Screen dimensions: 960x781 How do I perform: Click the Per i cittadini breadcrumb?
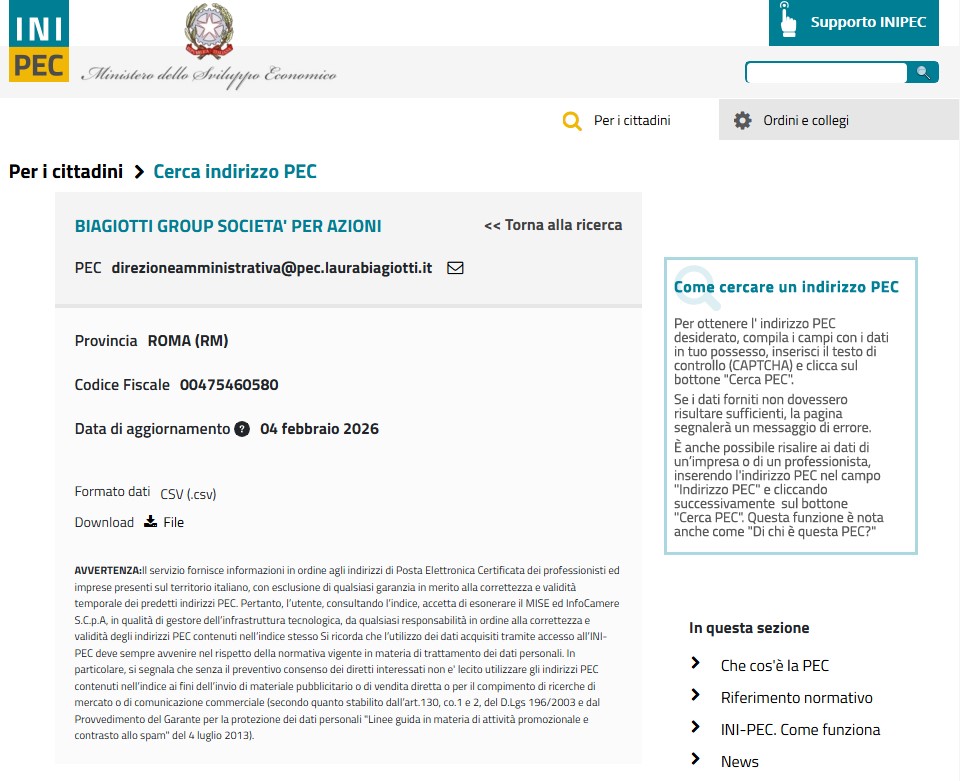66,171
